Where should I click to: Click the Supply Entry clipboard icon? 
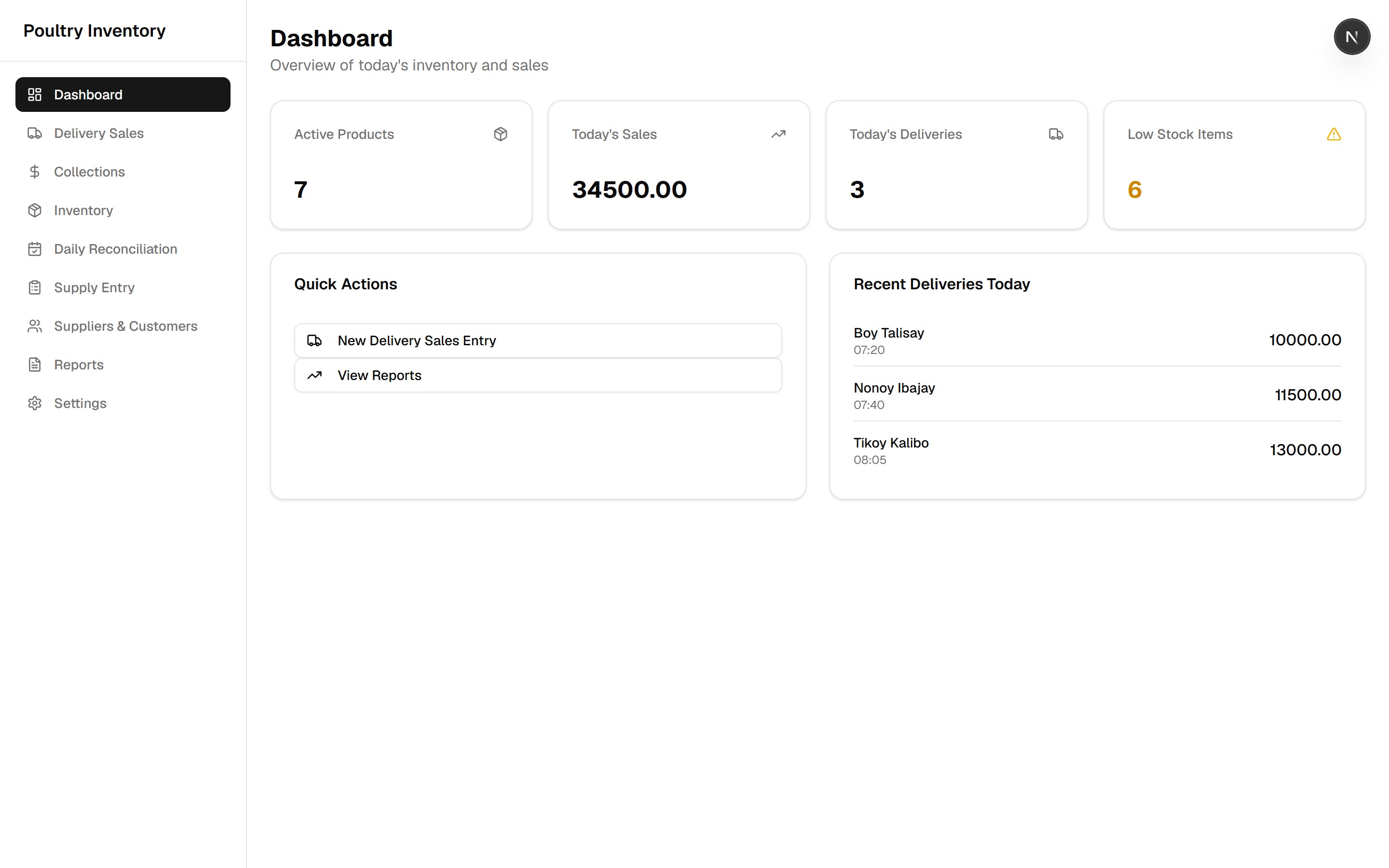click(x=34, y=287)
